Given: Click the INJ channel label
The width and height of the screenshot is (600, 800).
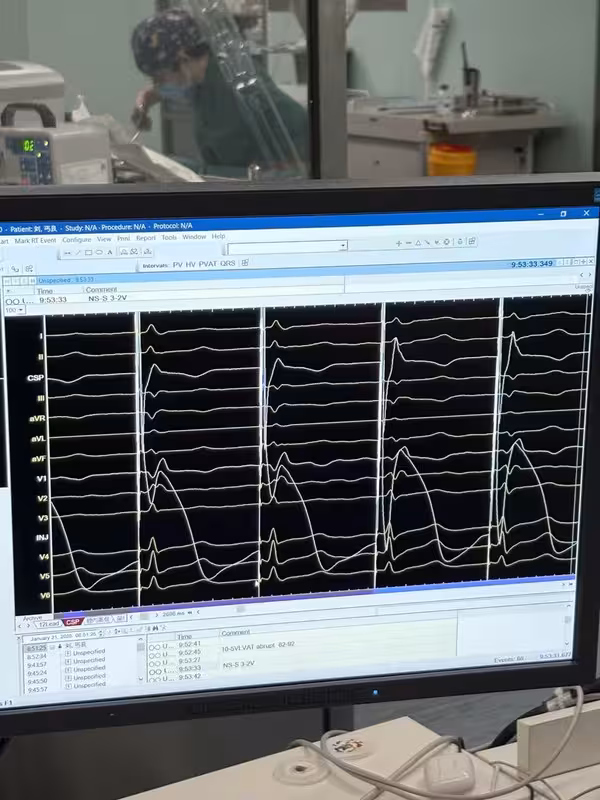Looking at the screenshot, I should pyautogui.click(x=42, y=537).
